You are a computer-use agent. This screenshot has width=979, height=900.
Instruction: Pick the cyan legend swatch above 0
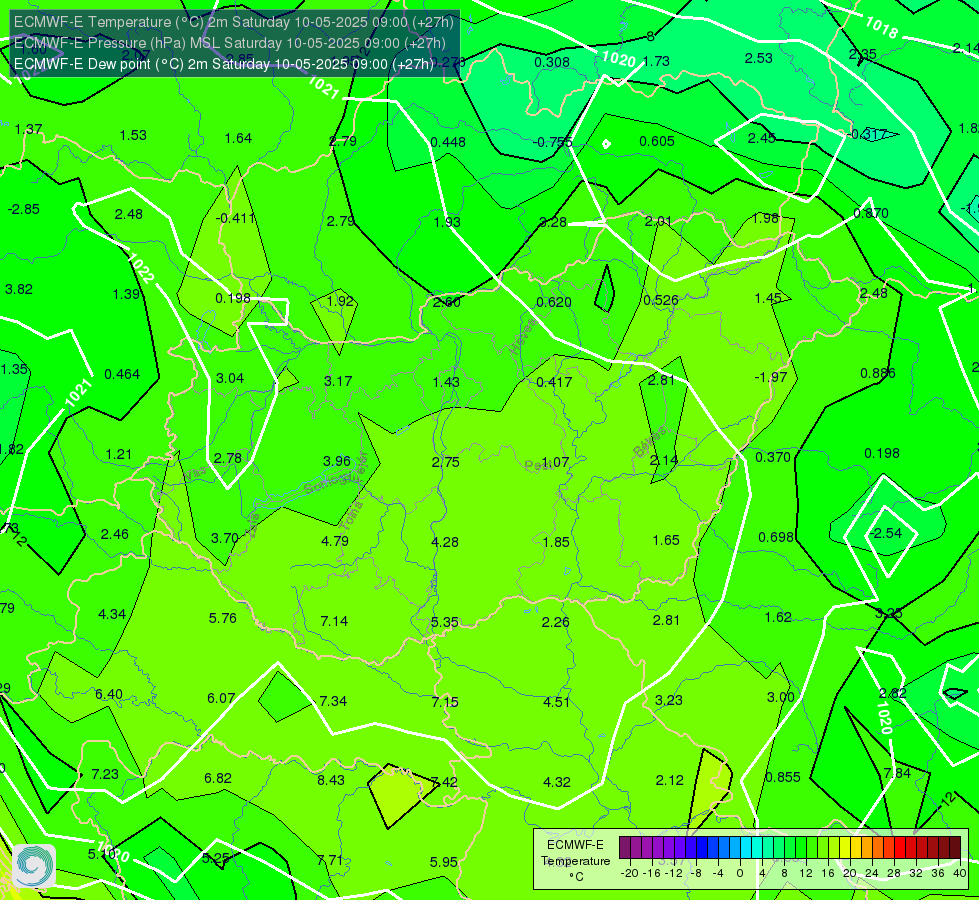click(745, 848)
